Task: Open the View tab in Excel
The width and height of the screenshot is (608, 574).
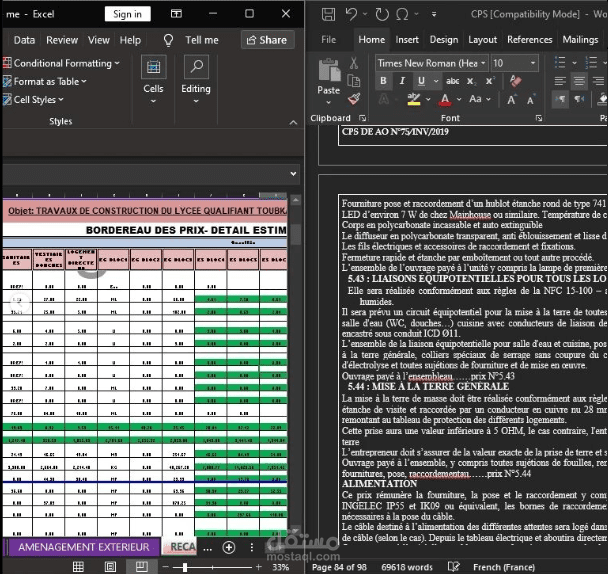Action: coord(98,40)
